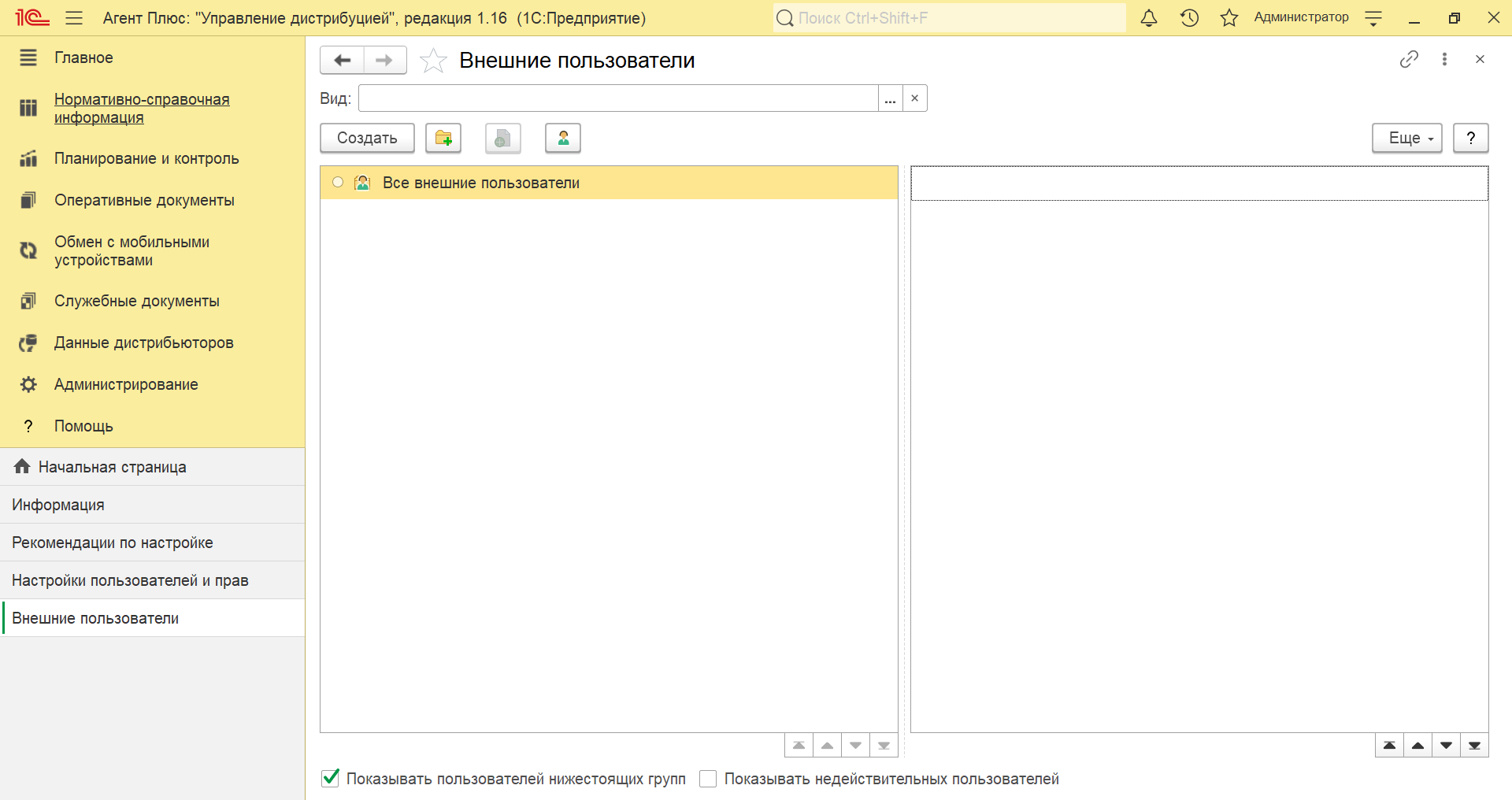The width and height of the screenshot is (1512, 800).
Task: Go forward with the right arrow button
Action: coord(384,60)
